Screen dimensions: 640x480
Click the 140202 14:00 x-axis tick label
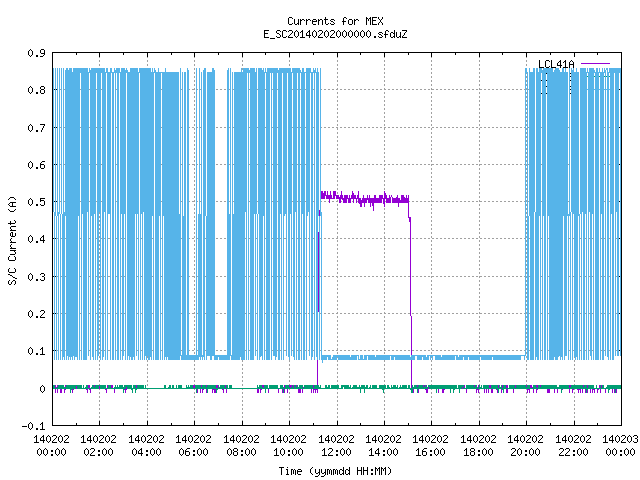[x=383, y=446]
